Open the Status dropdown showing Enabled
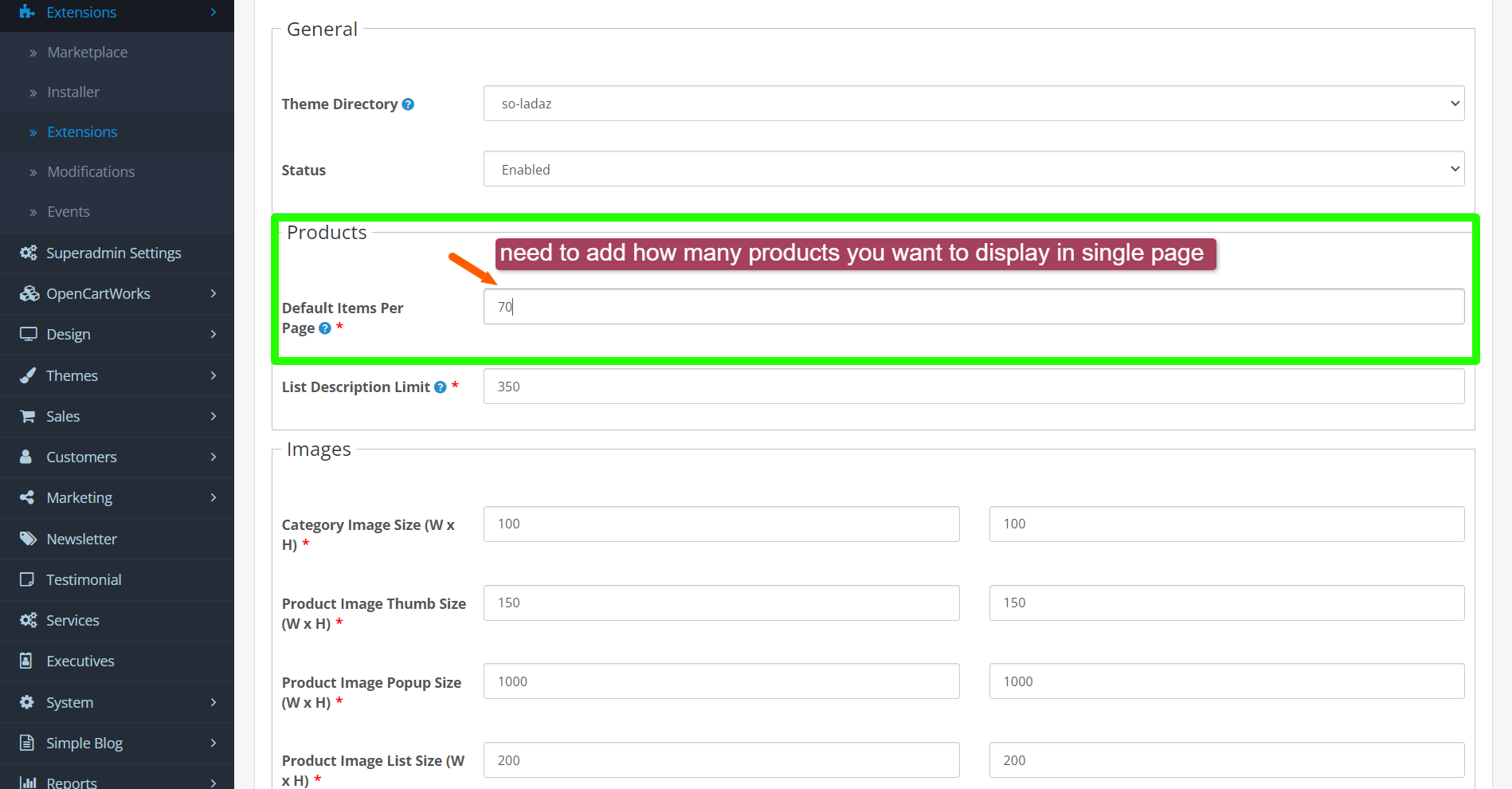Image resolution: width=1512 pixels, height=789 pixels. (973, 169)
